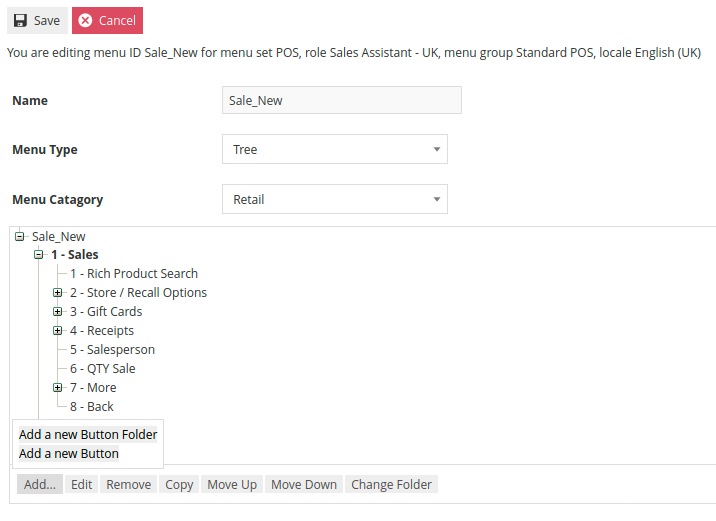The width and height of the screenshot is (716, 521).
Task: Click the Save button label
Action: point(47,21)
